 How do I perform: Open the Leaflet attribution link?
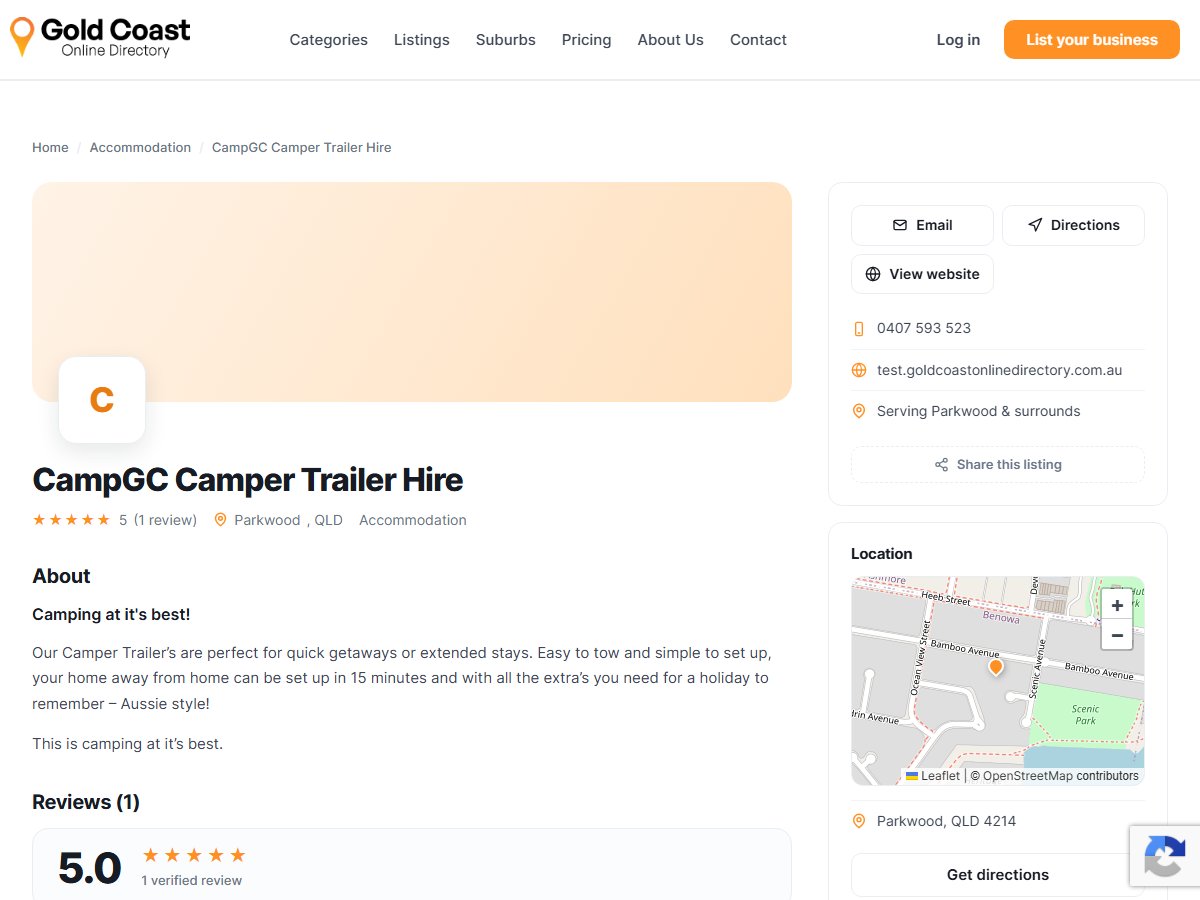(933, 775)
